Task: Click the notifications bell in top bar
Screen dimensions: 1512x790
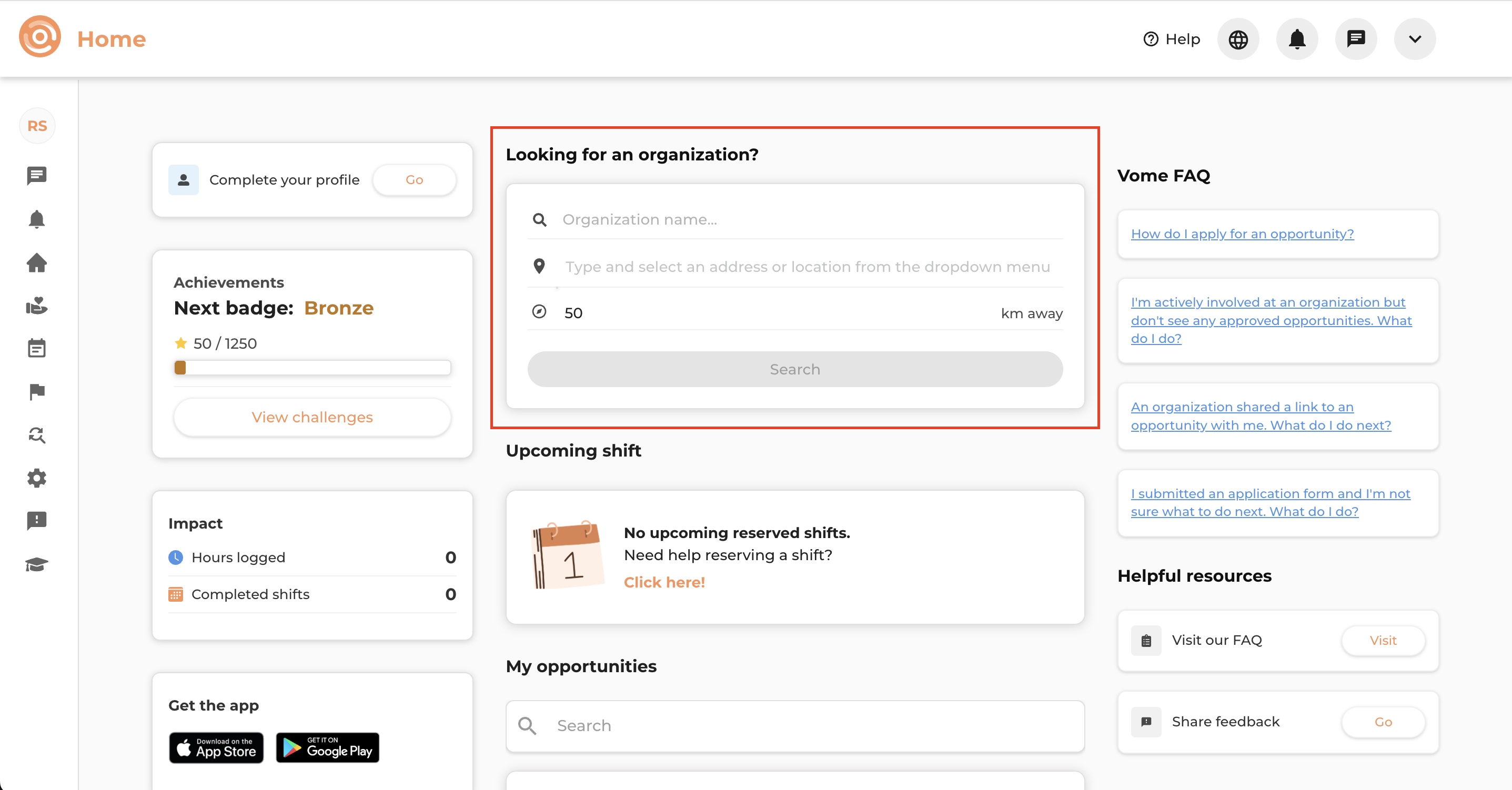Action: 1297,39
